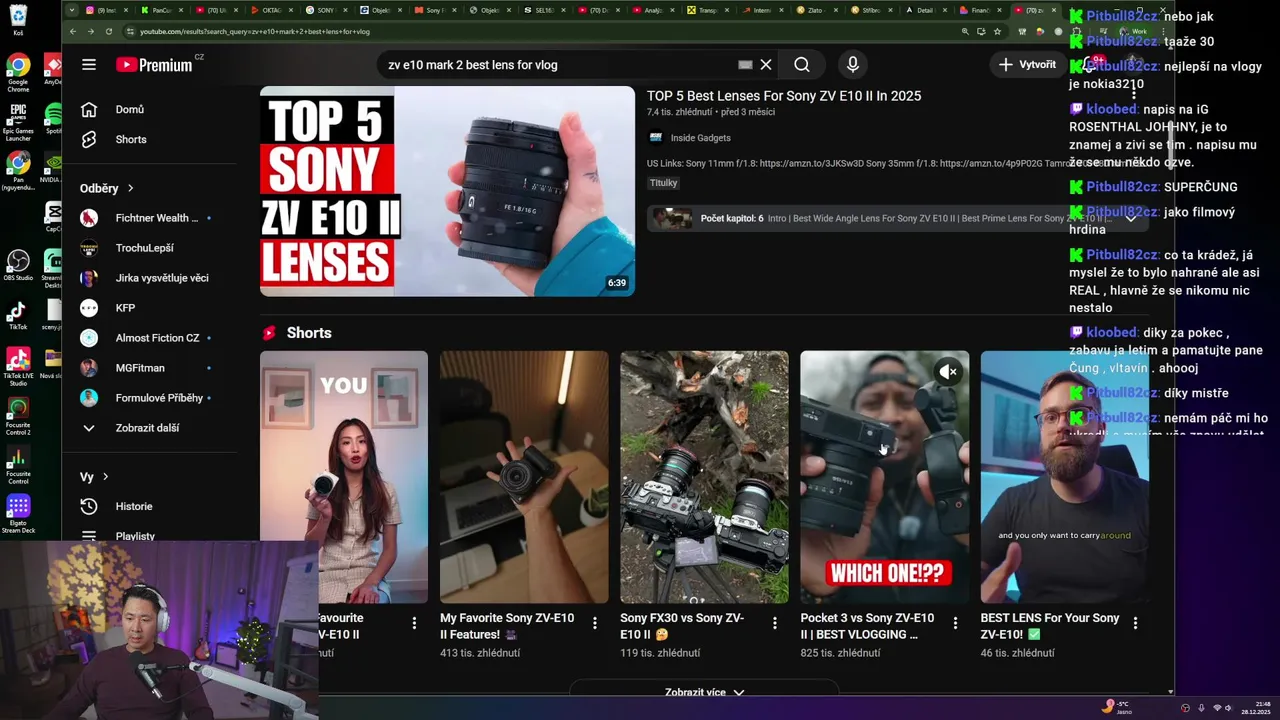Click the Chrome address bar URL
This screenshot has height=720, width=1280.
[255, 31]
